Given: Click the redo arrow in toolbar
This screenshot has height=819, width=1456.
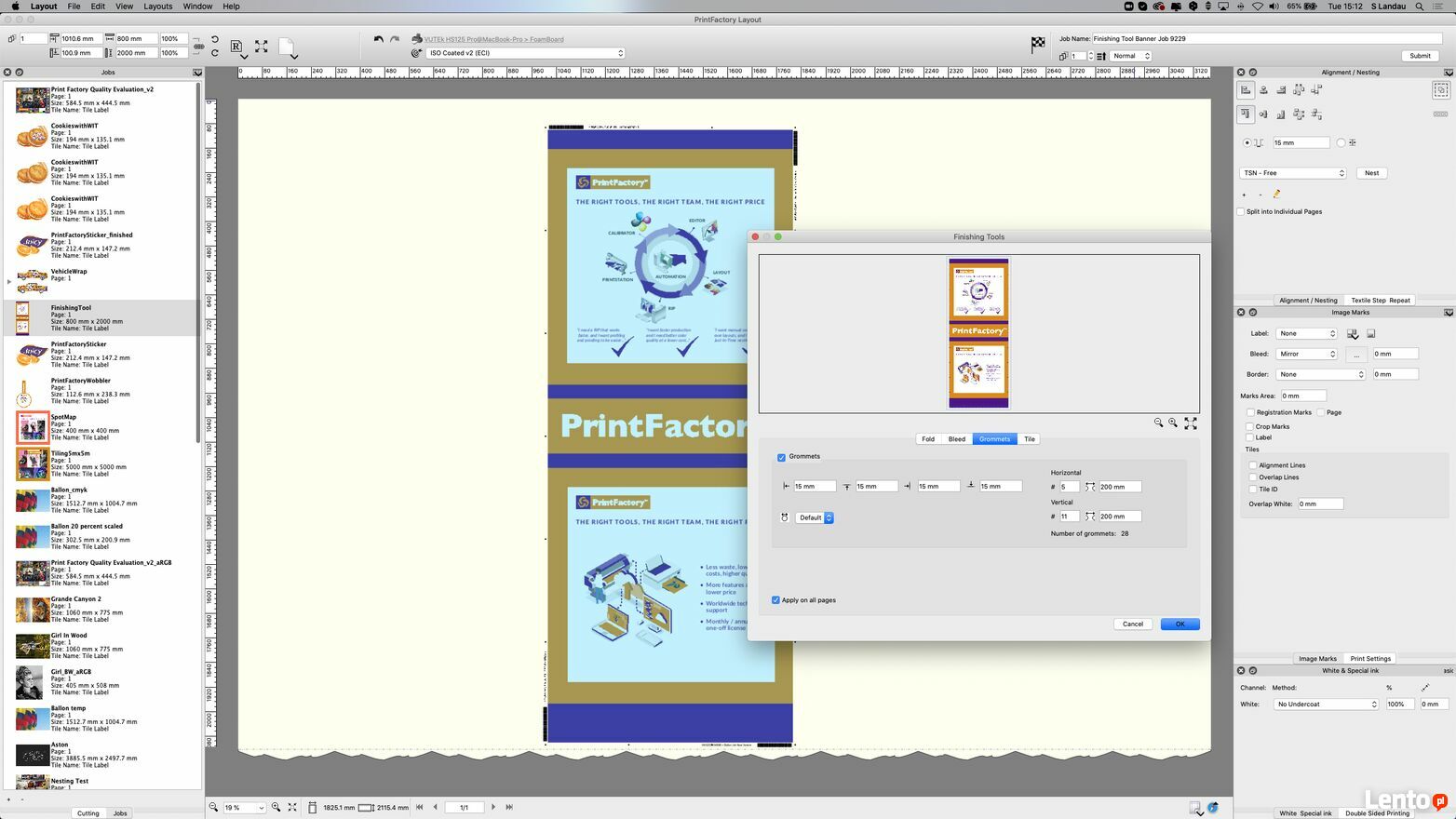Looking at the screenshot, I should point(395,39).
